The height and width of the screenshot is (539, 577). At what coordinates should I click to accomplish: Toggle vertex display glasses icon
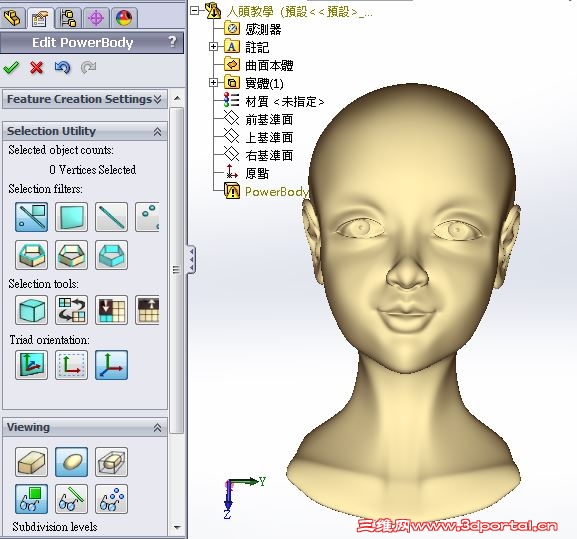(x=111, y=499)
